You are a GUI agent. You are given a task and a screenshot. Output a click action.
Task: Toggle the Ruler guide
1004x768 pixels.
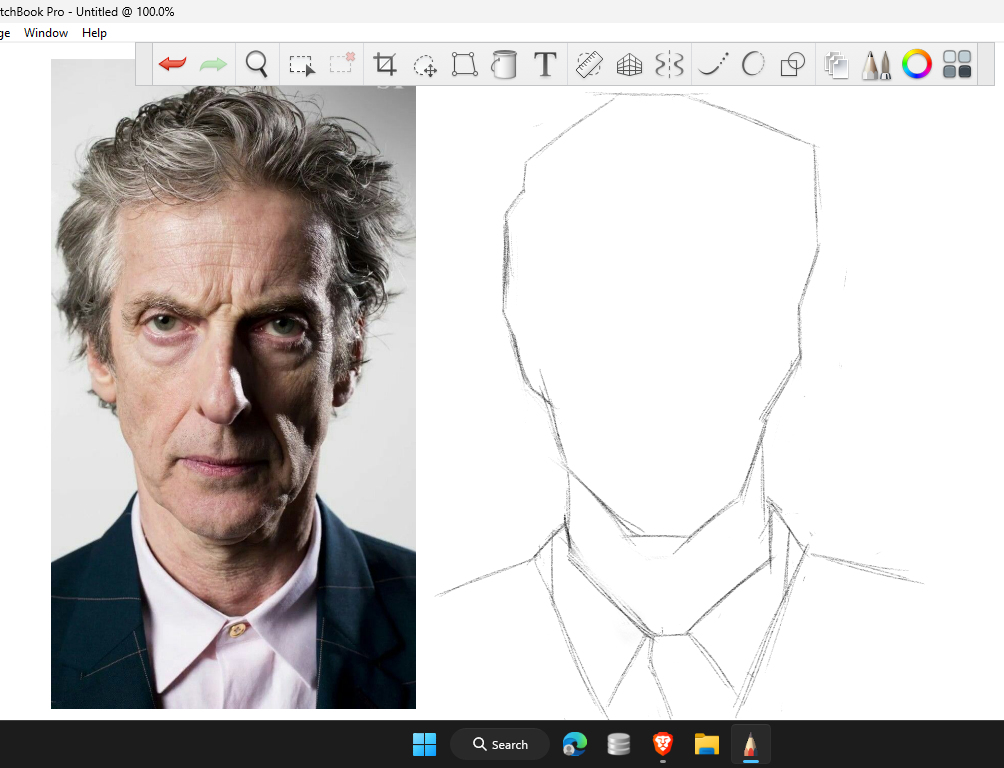coord(589,64)
